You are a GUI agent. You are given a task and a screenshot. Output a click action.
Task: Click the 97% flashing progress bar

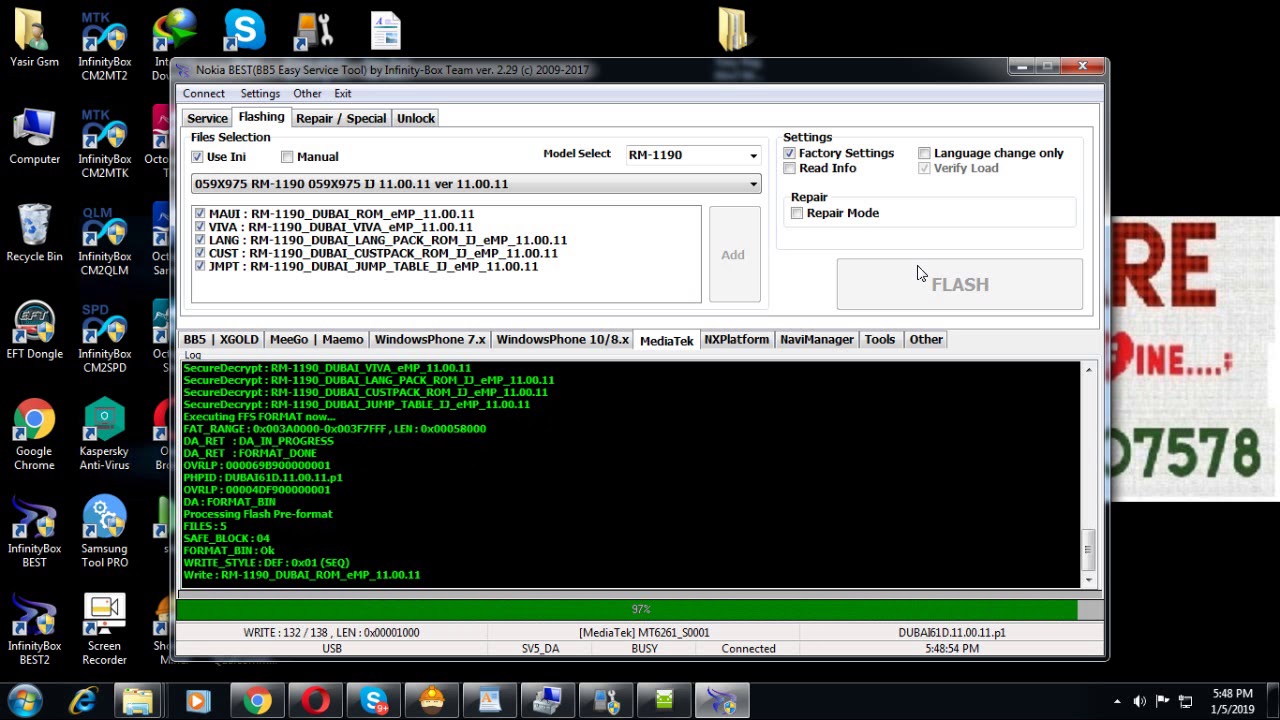pos(639,609)
